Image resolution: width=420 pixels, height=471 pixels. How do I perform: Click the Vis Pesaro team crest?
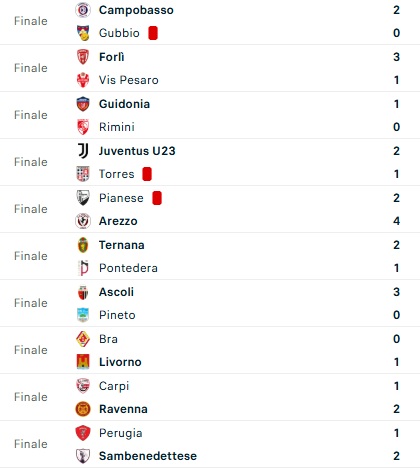click(x=83, y=80)
